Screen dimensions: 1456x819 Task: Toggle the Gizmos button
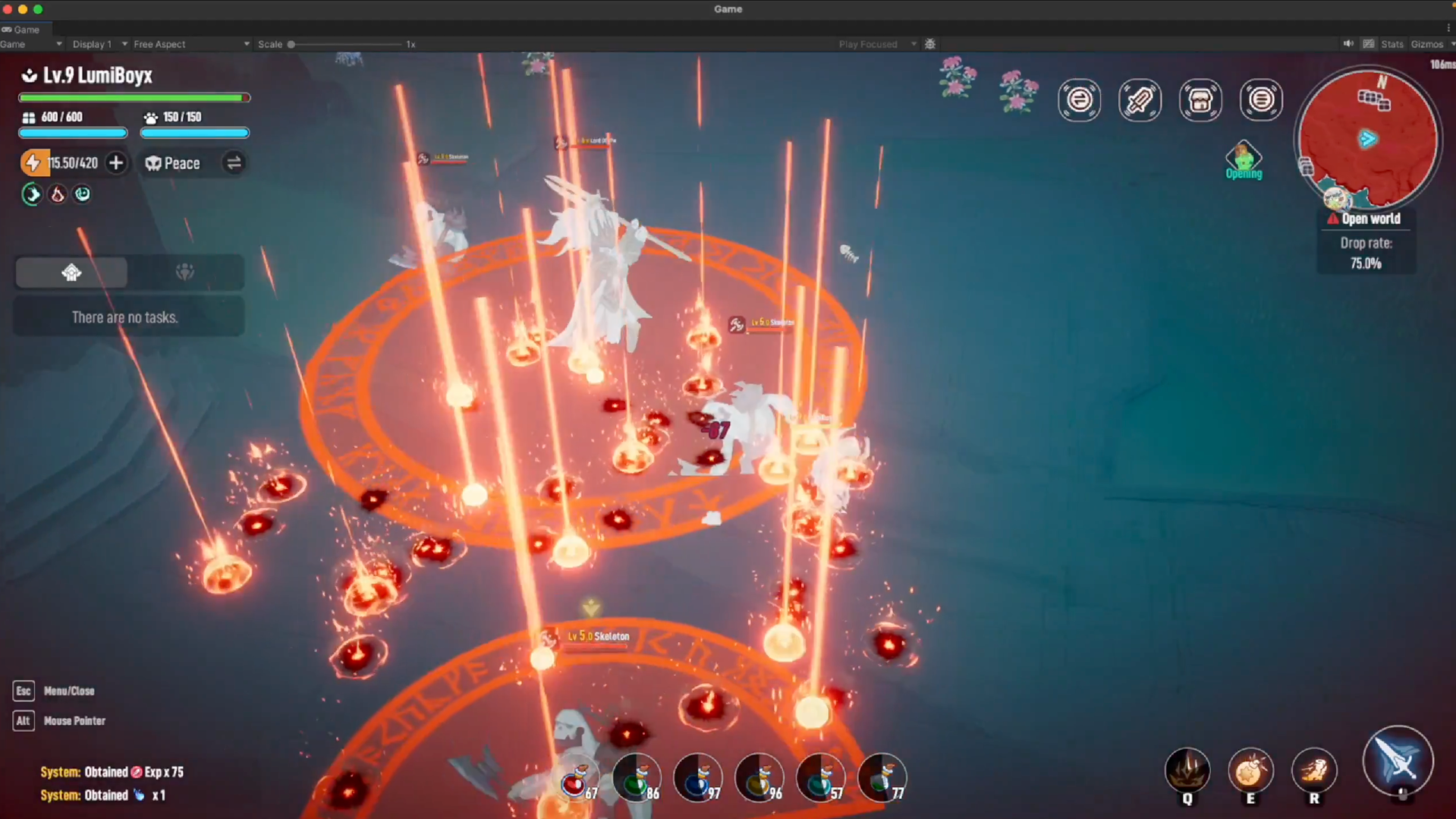coord(1426,44)
